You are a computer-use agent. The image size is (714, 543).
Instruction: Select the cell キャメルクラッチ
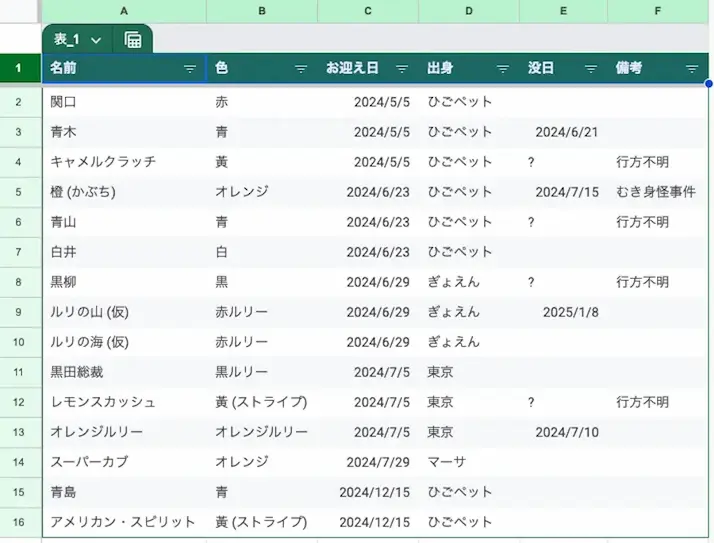(124, 162)
